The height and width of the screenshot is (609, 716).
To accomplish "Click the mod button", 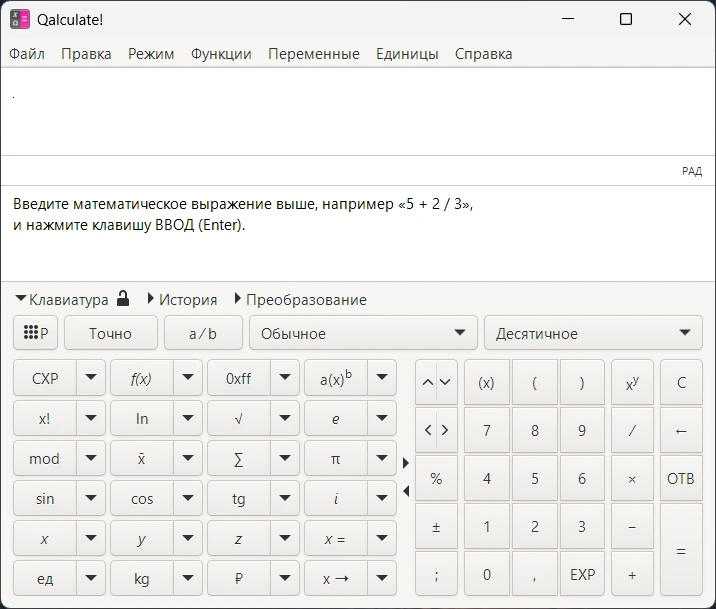I will point(45,458).
